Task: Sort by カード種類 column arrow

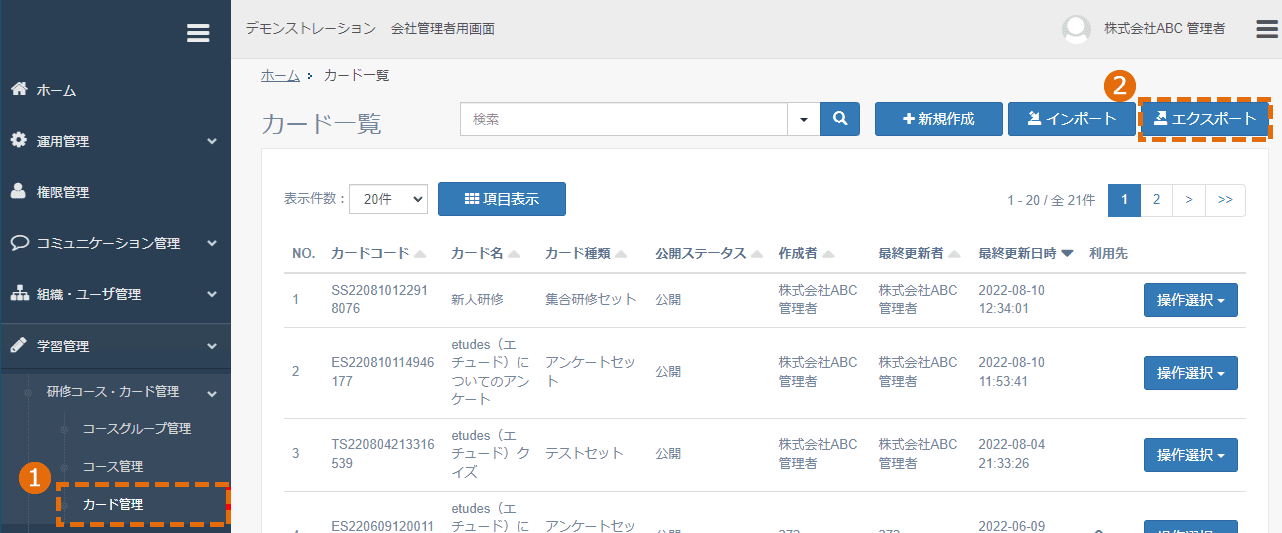Action: [x=621, y=254]
